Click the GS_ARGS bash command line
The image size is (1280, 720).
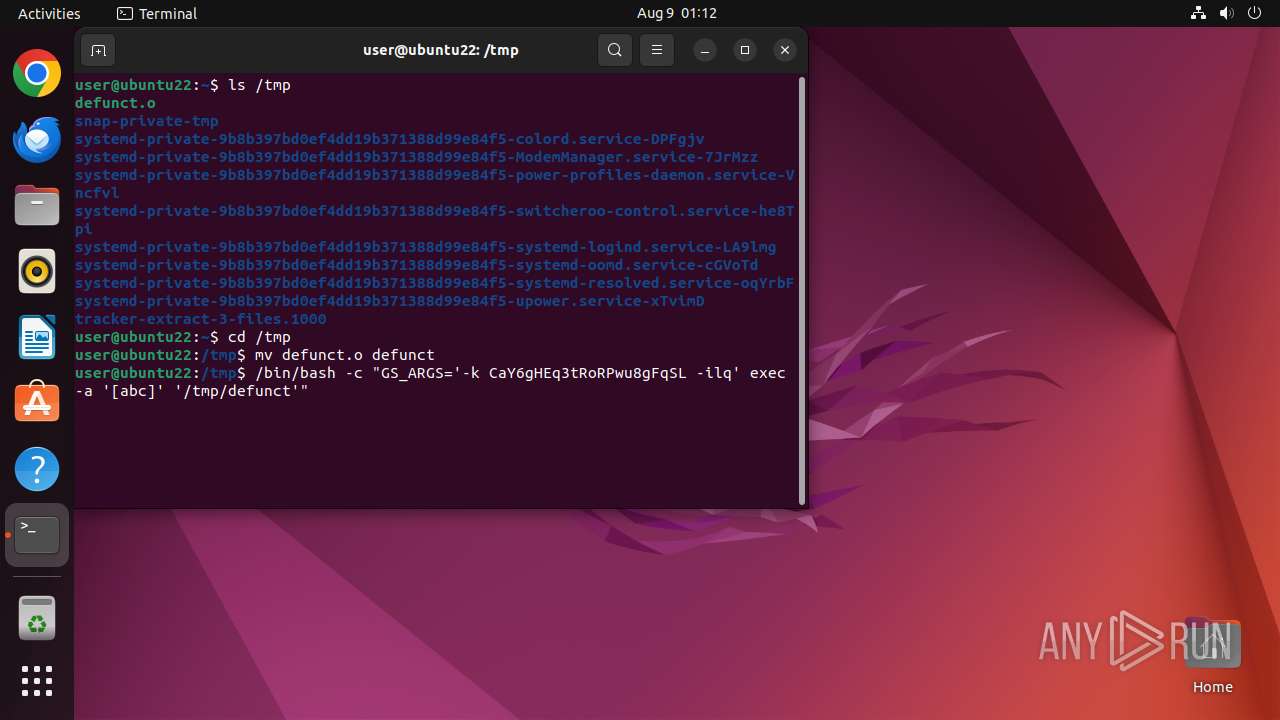(430, 382)
